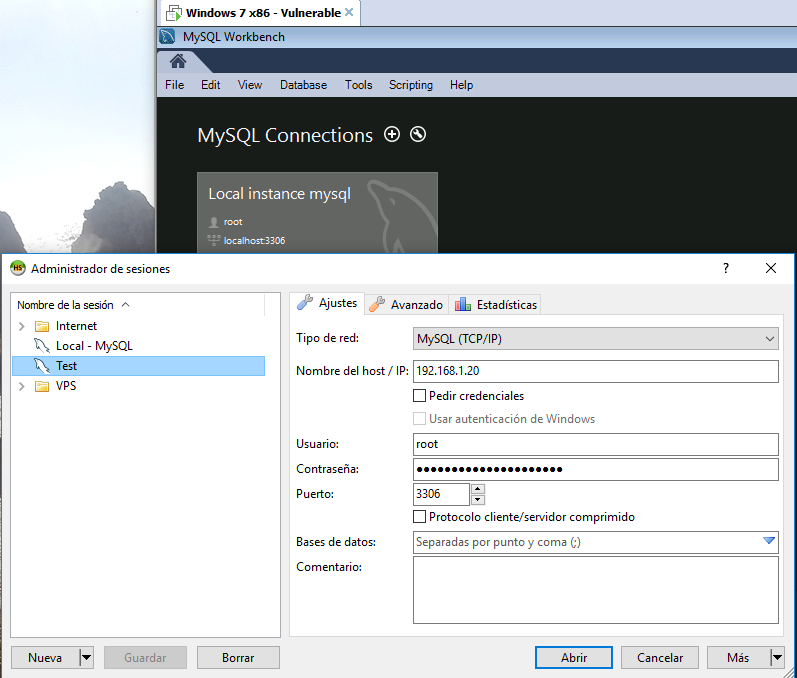Image resolution: width=797 pixels, height=678 pixels.
Task: Click the MySQL Workbench dolphin title icon
Action: pos(167,37)
